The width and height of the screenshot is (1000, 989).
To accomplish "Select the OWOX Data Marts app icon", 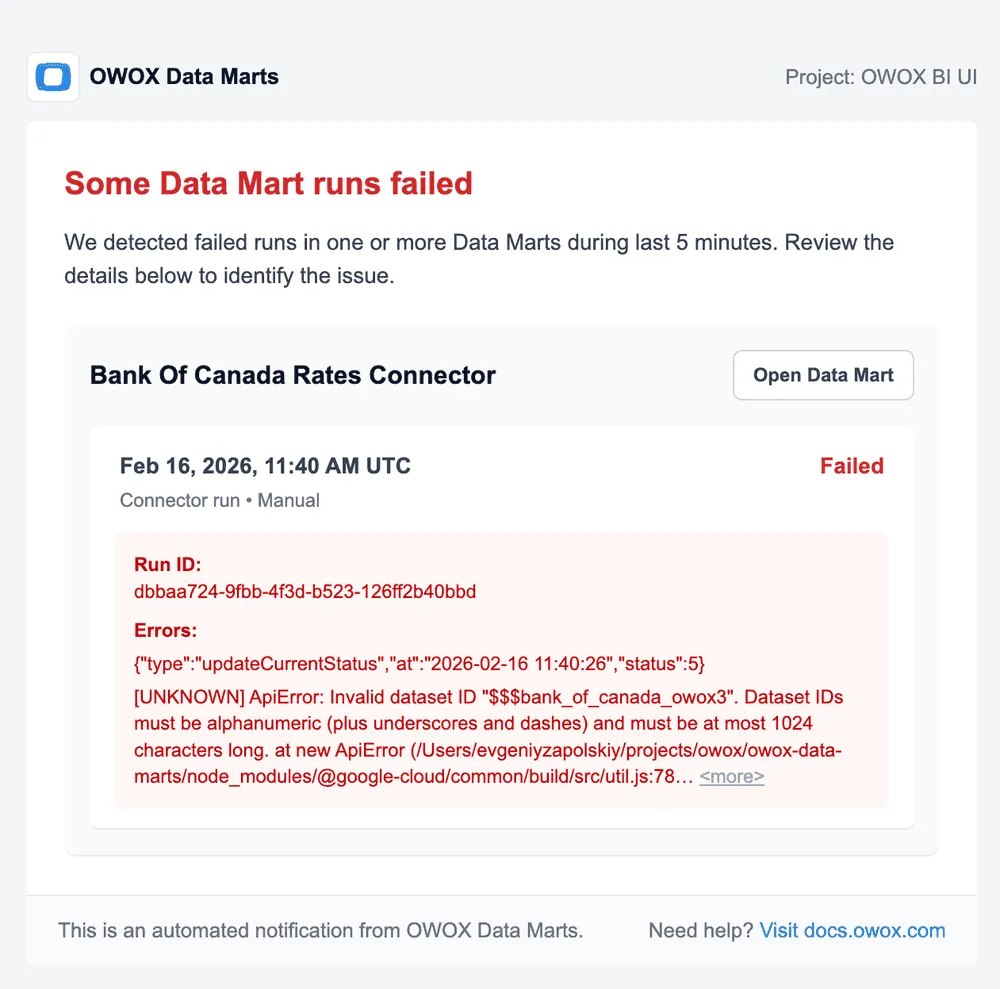I will [x=52, y=76].
